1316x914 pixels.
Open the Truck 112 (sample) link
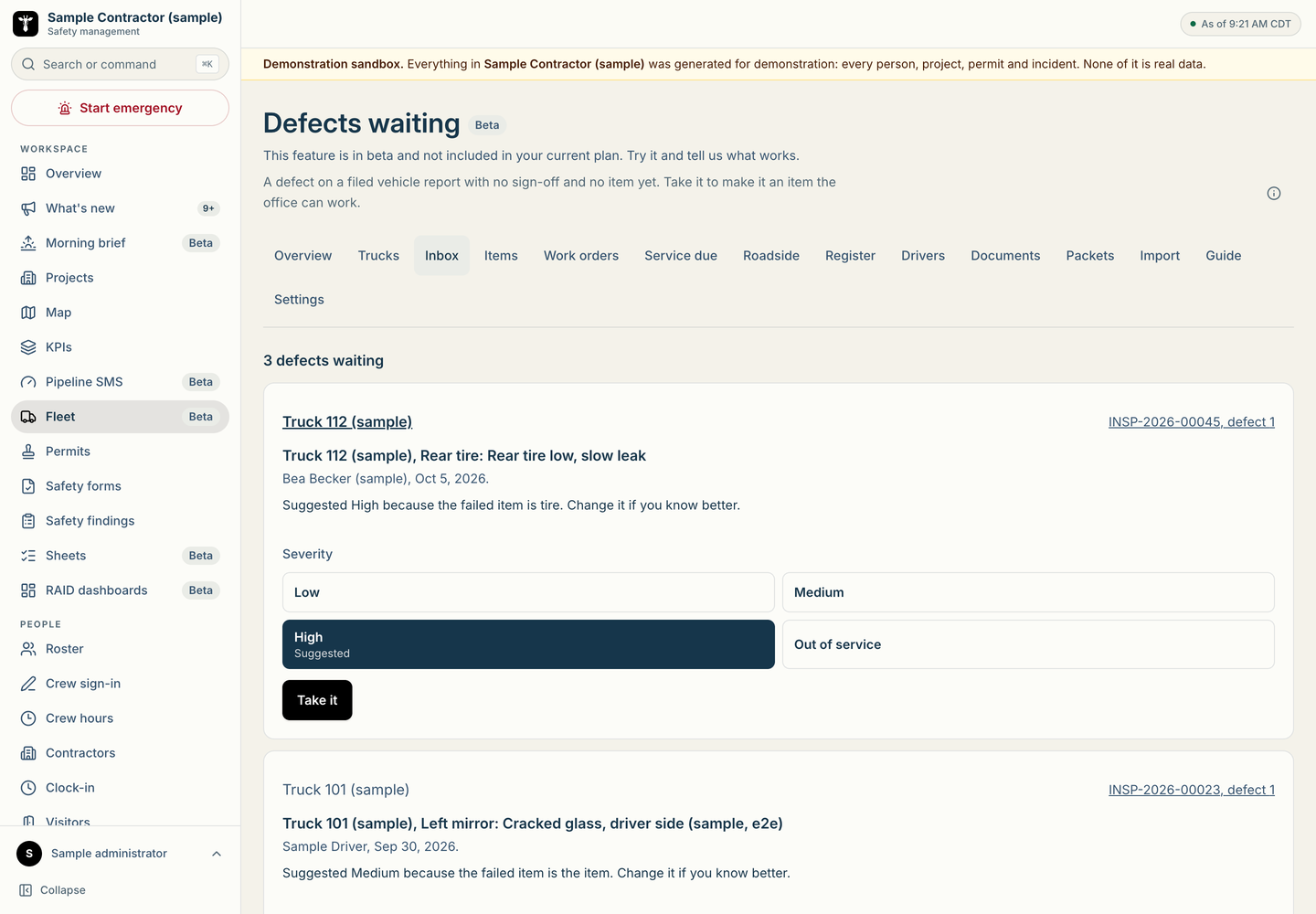347,421
